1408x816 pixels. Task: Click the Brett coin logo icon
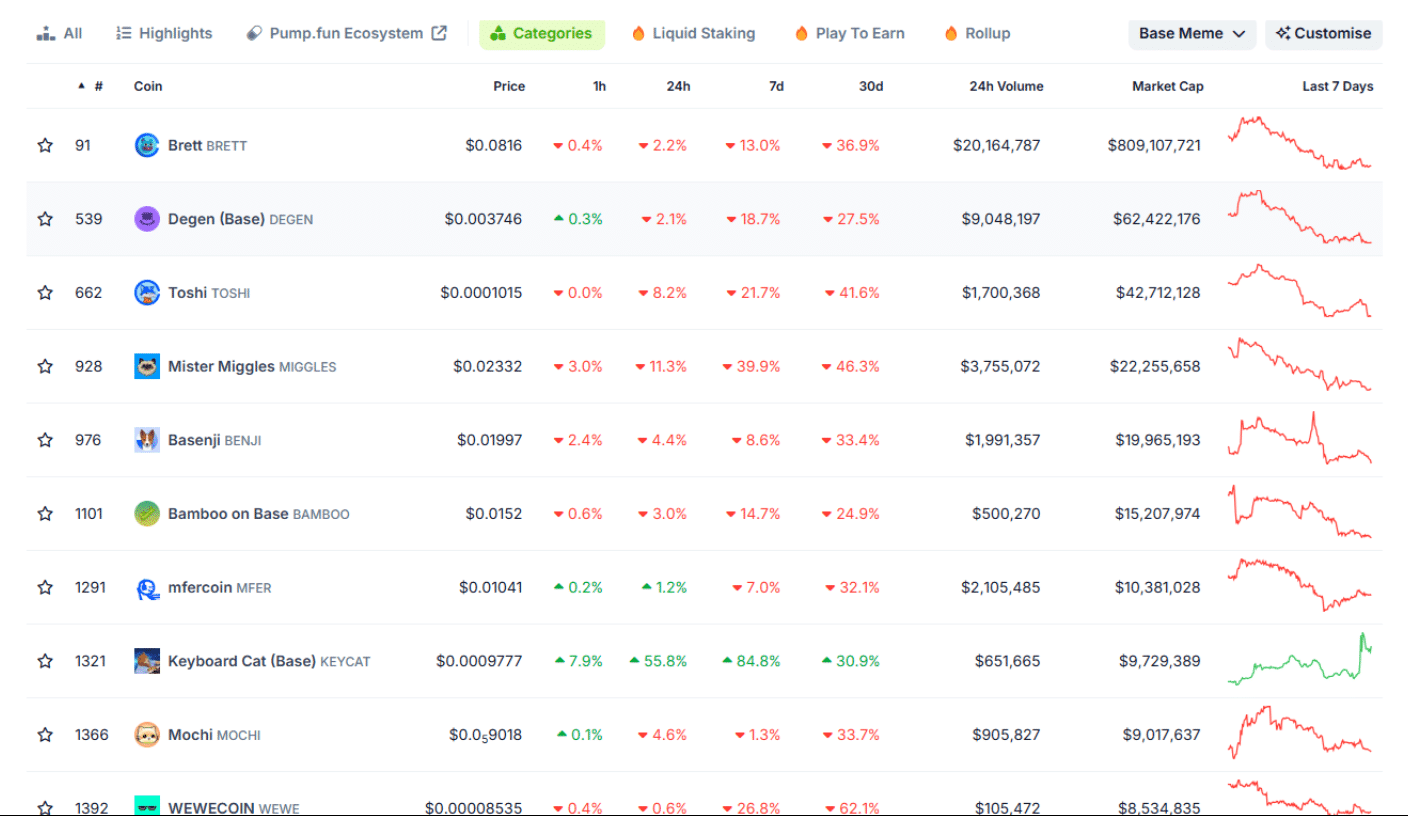(x=147, y=145)
